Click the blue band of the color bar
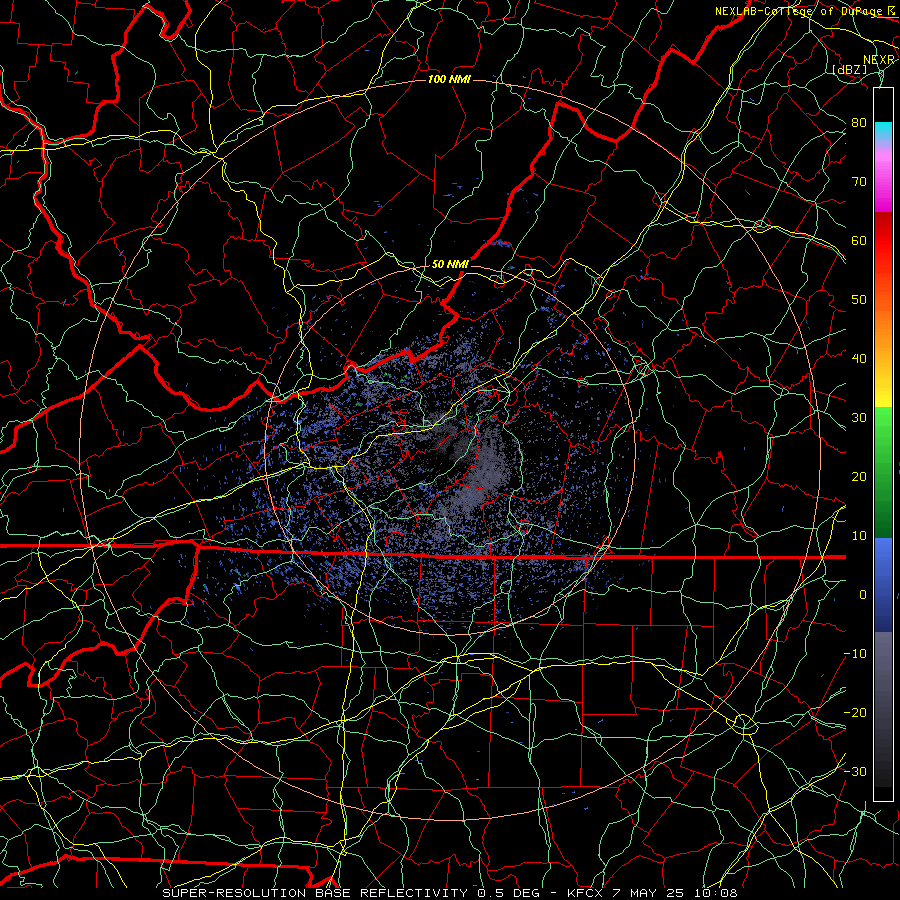The height and width of the screenshot is (900, 900). click(883, 585)
